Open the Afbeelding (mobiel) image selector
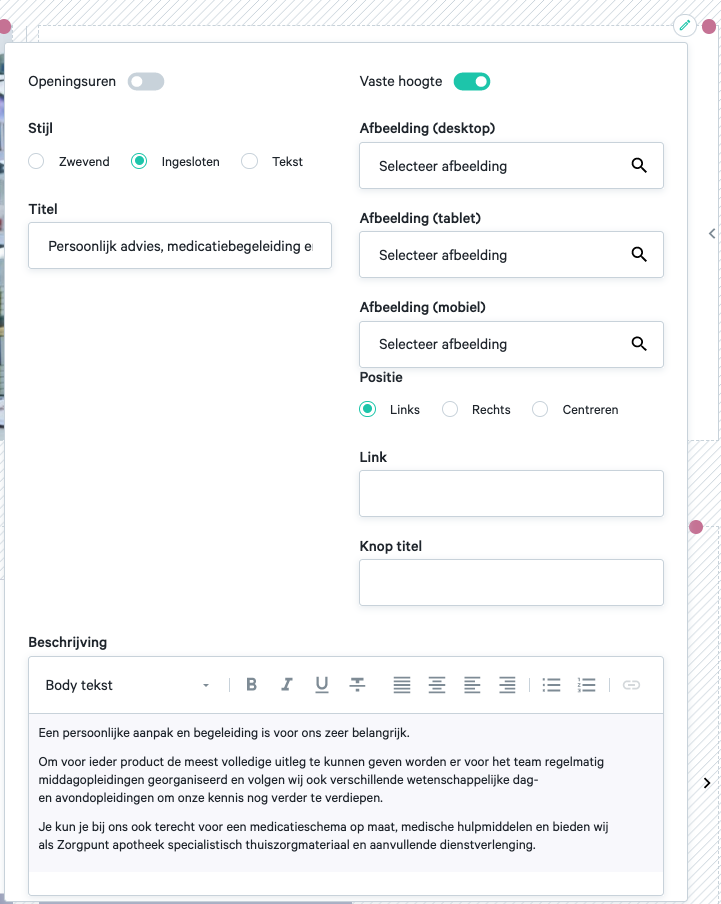 click(511, 344)
